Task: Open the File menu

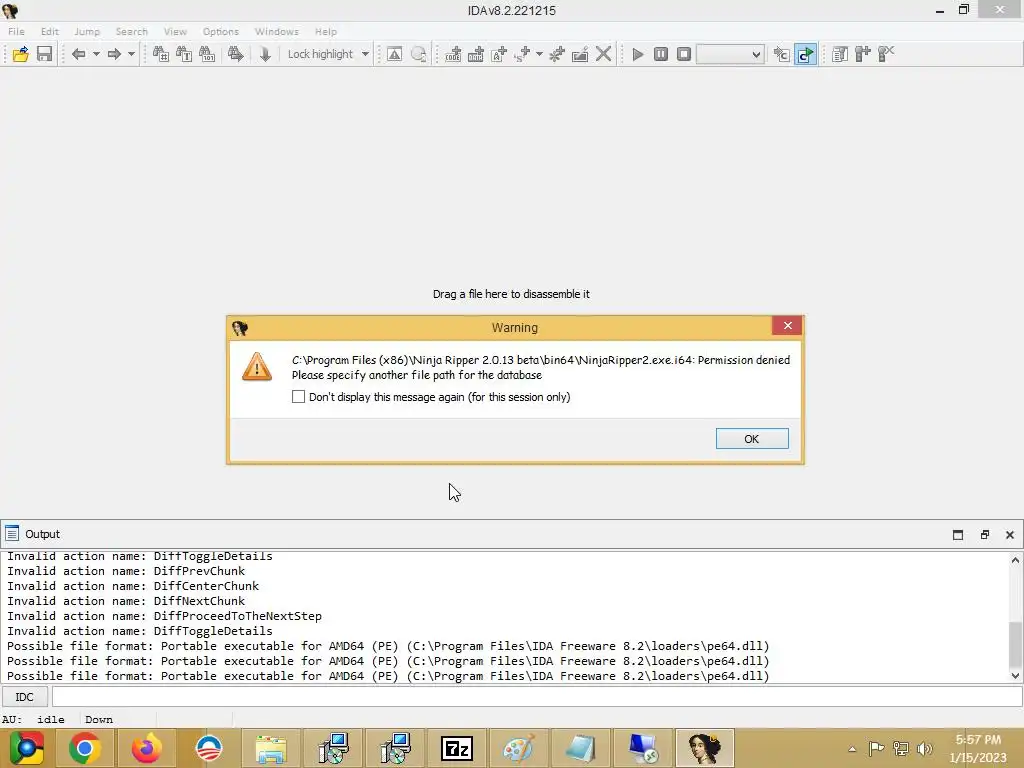Action: click(16, 31)
